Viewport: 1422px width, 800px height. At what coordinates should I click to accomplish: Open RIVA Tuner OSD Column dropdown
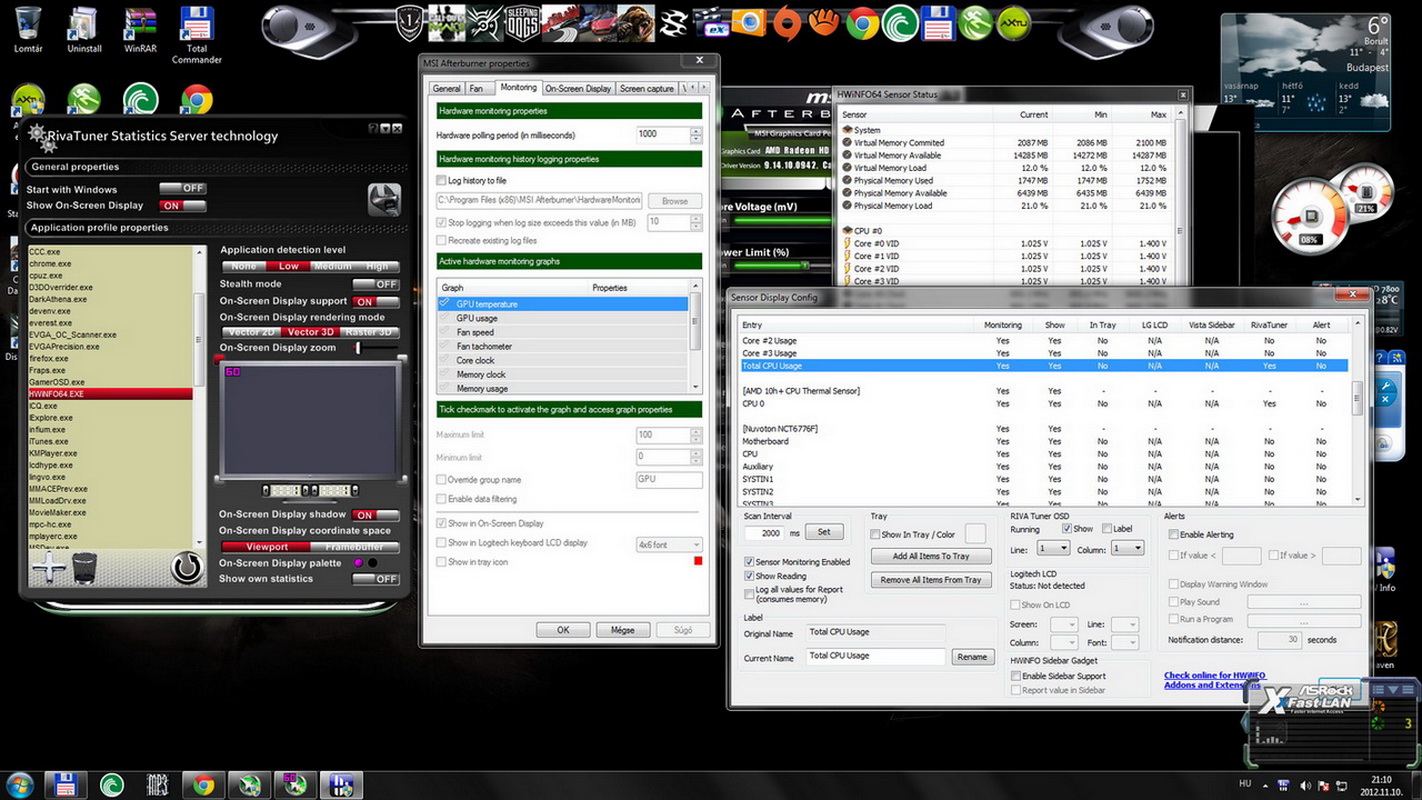pyautogui.click(x=1126, y=549)
